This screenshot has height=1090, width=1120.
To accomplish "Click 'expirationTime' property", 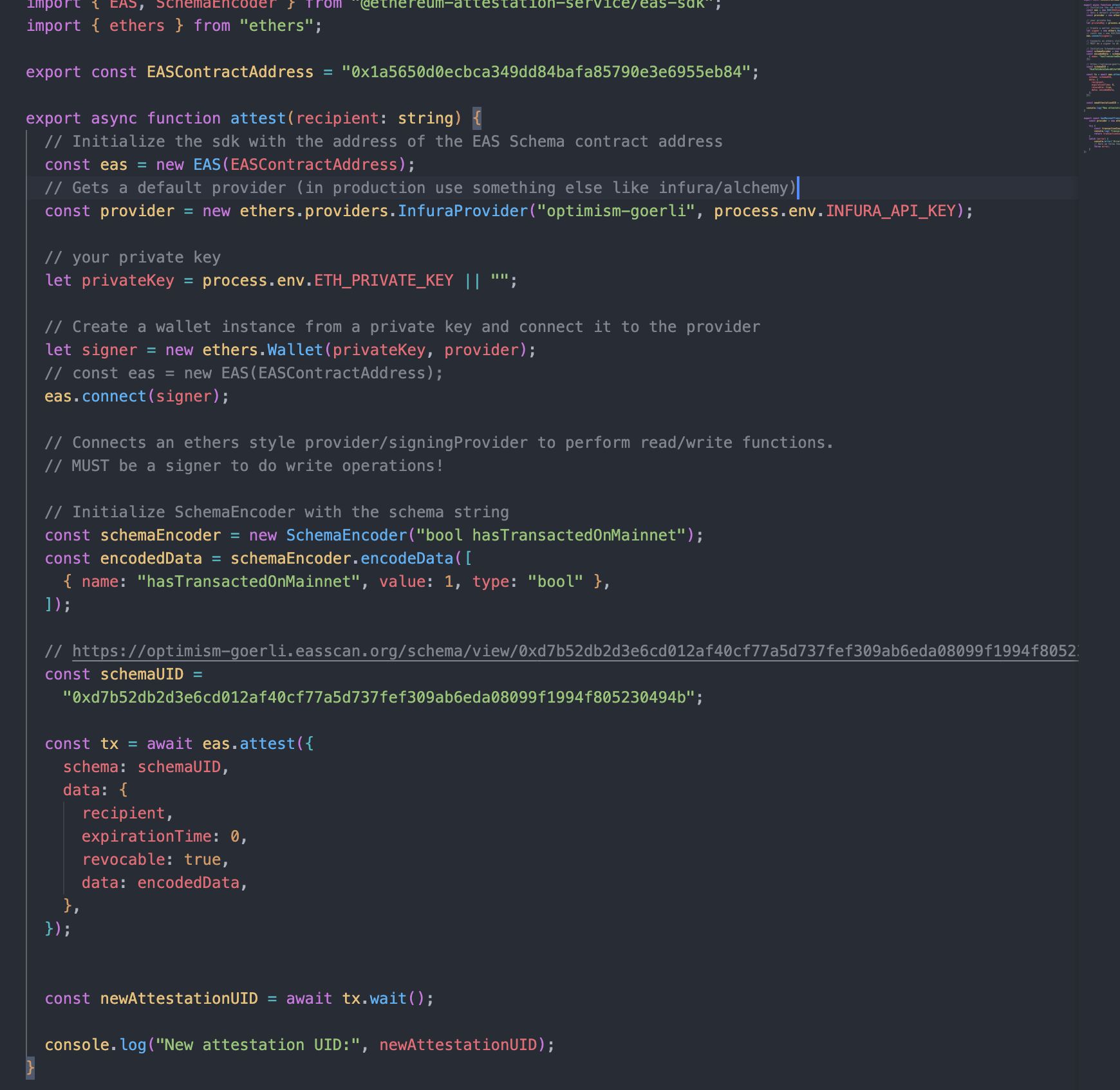I will coord(146,836).
